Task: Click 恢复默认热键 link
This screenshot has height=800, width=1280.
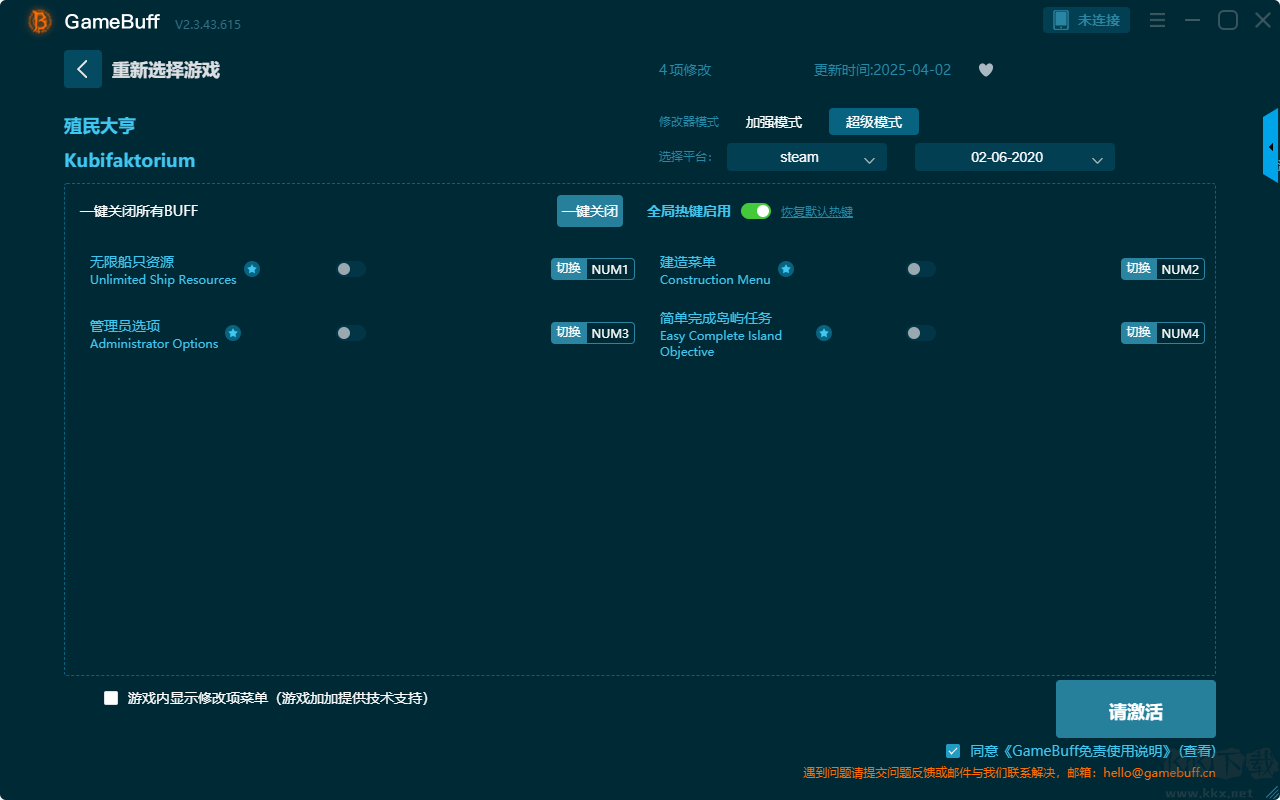Action: pyautogui.click(x=817, y=212)
